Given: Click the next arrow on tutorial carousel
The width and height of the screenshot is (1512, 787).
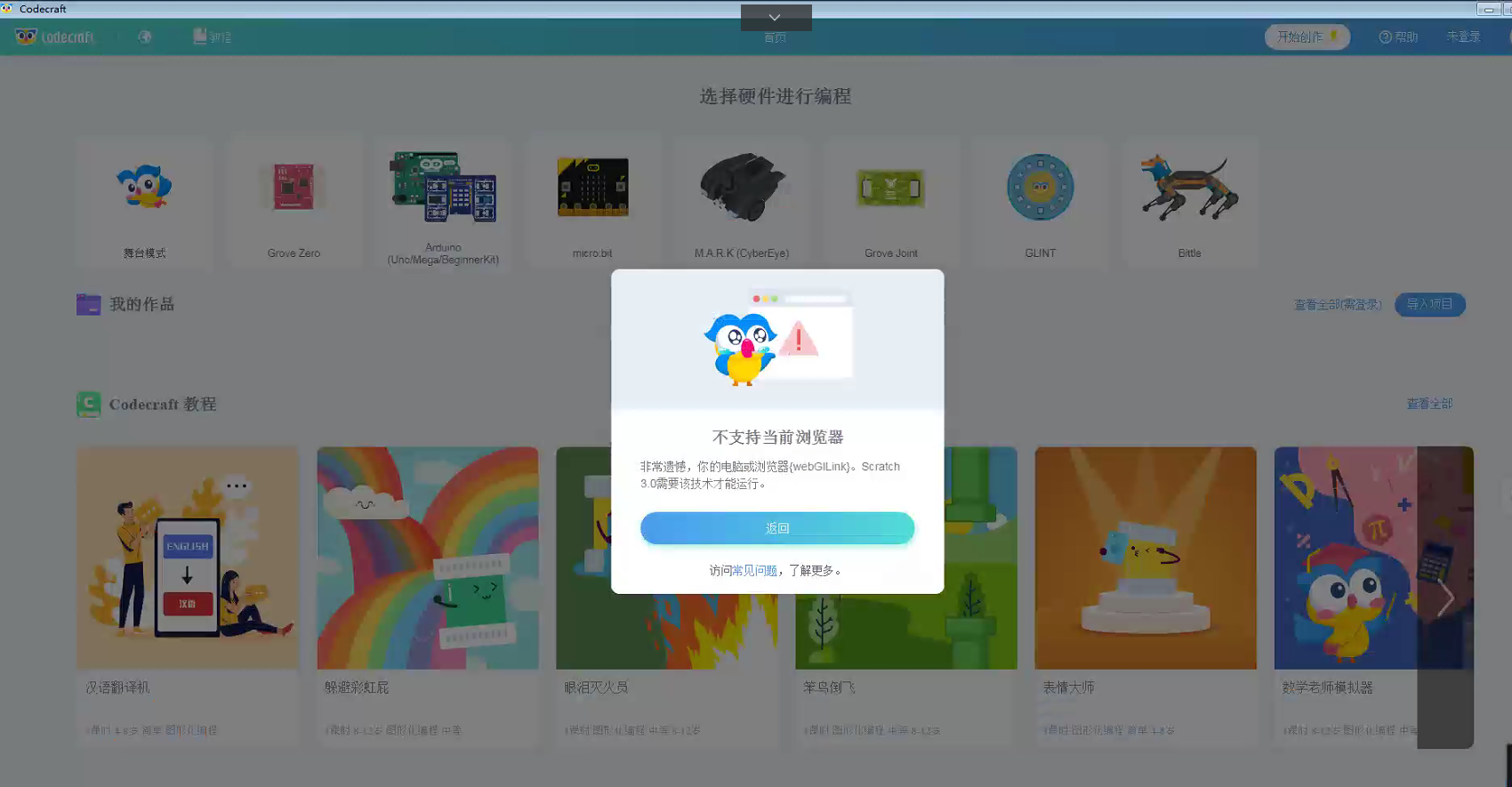Looking at the screenshot, I should point(1446,598).
